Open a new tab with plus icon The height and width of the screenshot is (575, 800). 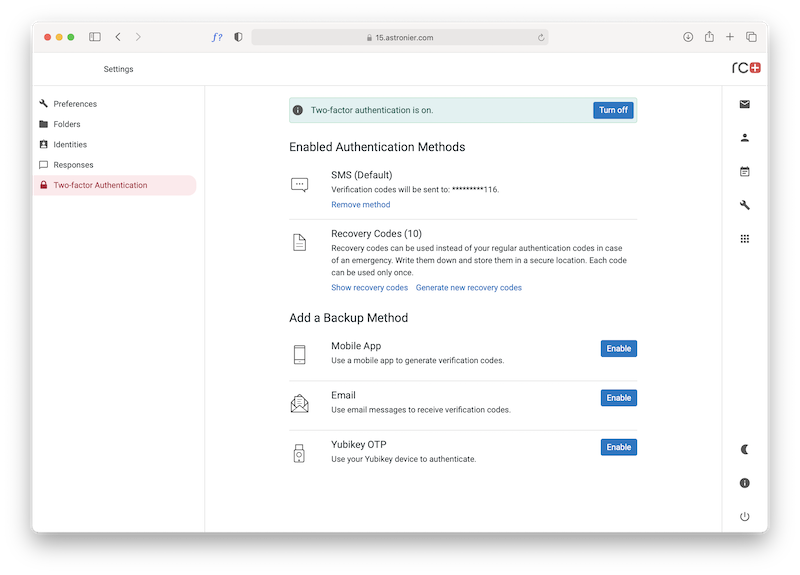pos(730,37)
